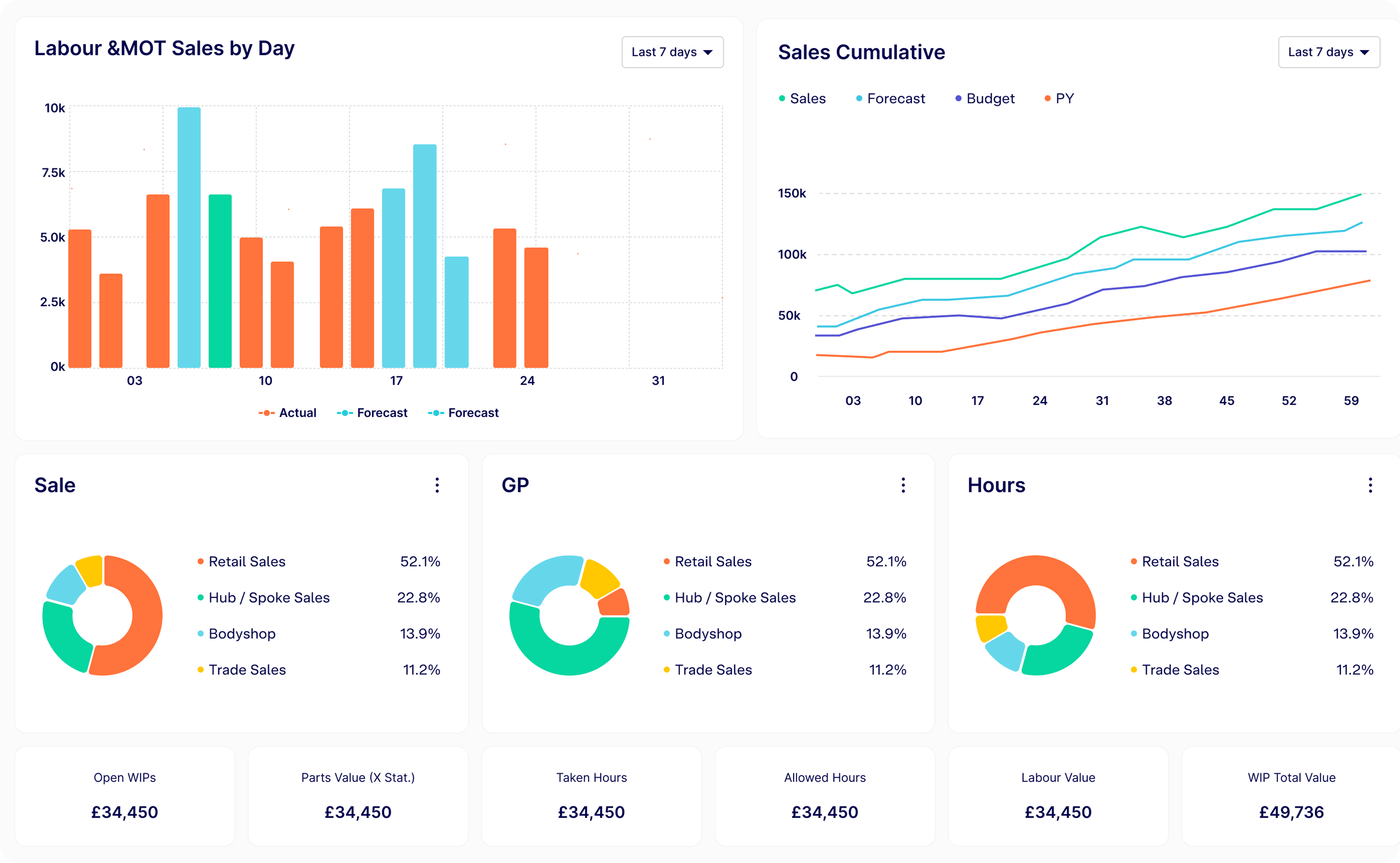
Task: Select Trade Sales row in GP legend
Action: (x=713, y=669)
